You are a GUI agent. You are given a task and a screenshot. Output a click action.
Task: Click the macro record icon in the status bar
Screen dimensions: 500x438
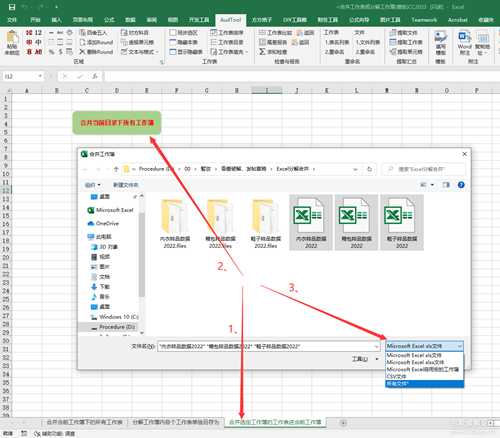click(24, 433)
